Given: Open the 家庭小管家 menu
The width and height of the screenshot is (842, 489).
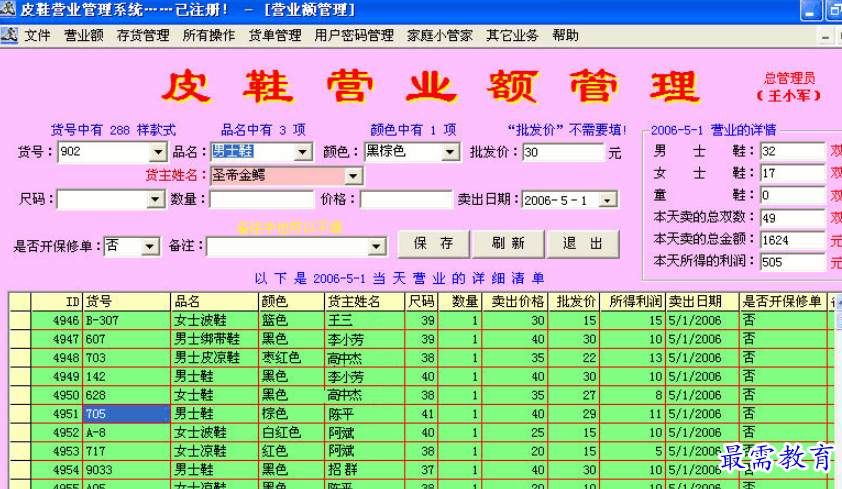Looking at the screenshot, I should (440, 35).
